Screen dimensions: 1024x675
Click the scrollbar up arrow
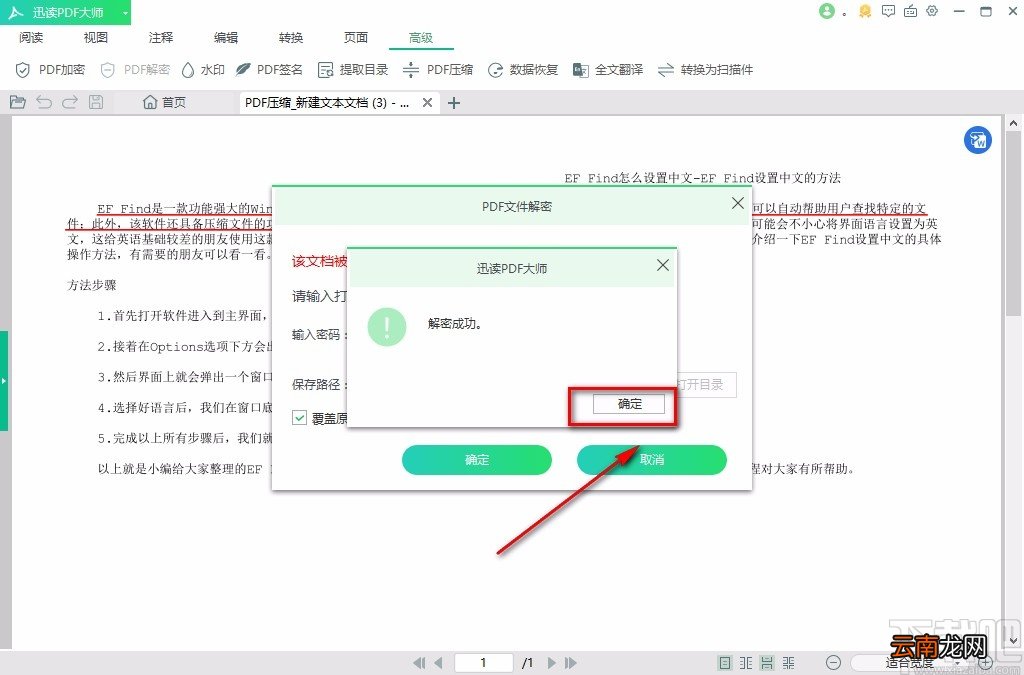[1013, 123]
